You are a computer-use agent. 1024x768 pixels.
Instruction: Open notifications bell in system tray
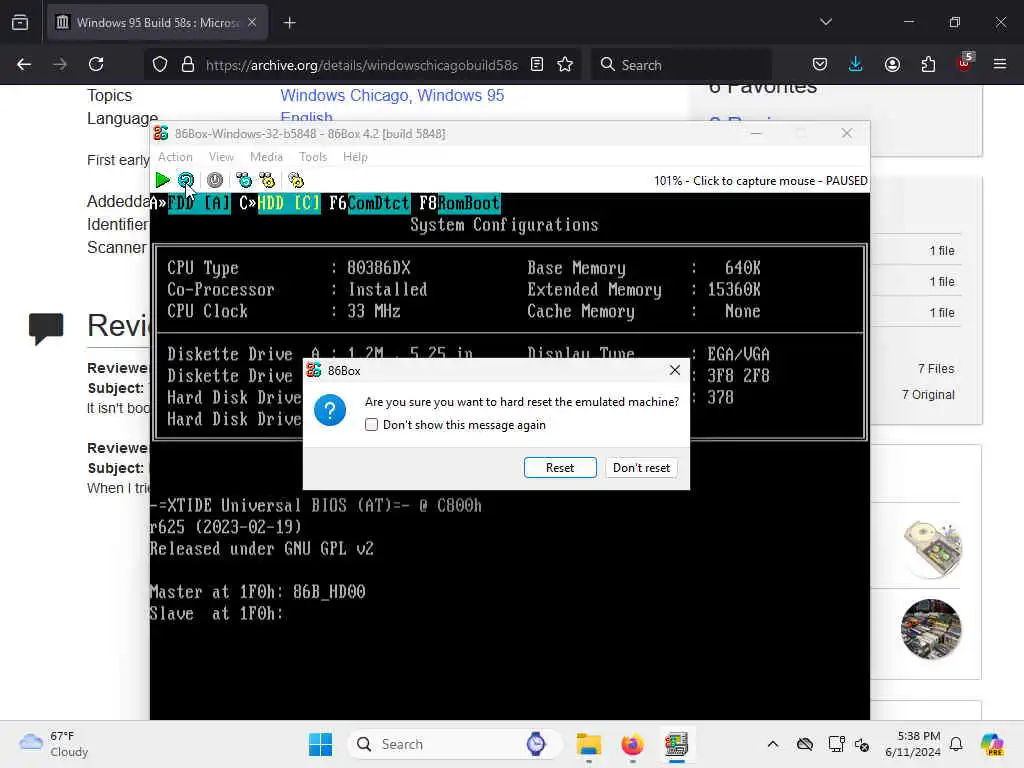coord(956,744)
